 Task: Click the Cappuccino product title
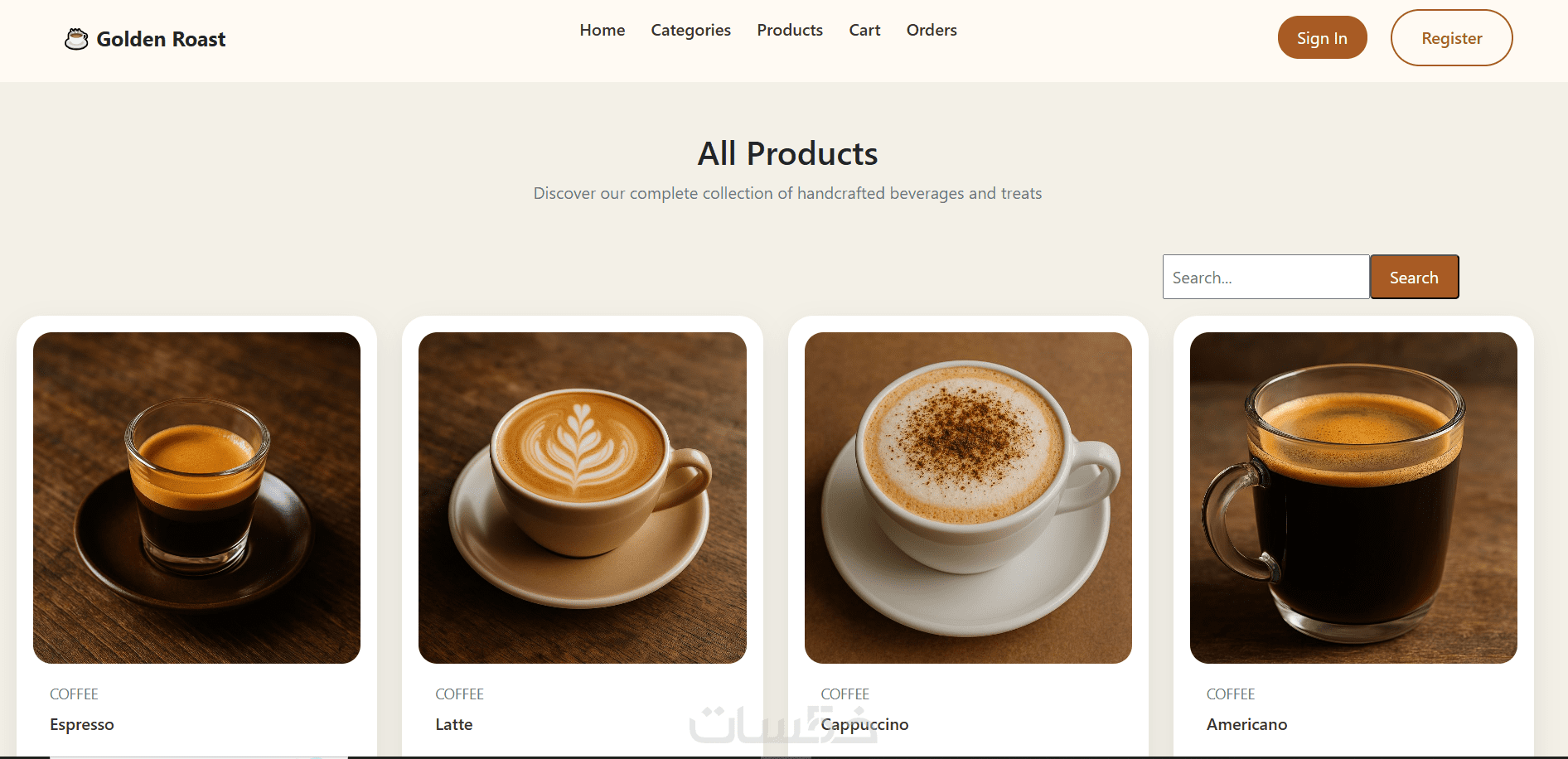tap(864, 724)
